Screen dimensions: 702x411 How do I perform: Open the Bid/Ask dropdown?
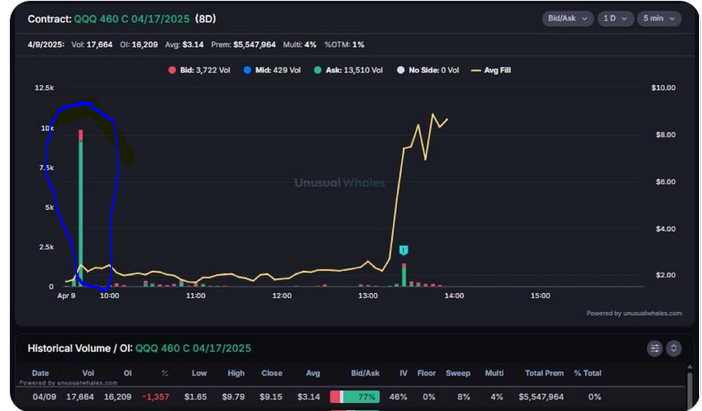[x=567, y=18]
